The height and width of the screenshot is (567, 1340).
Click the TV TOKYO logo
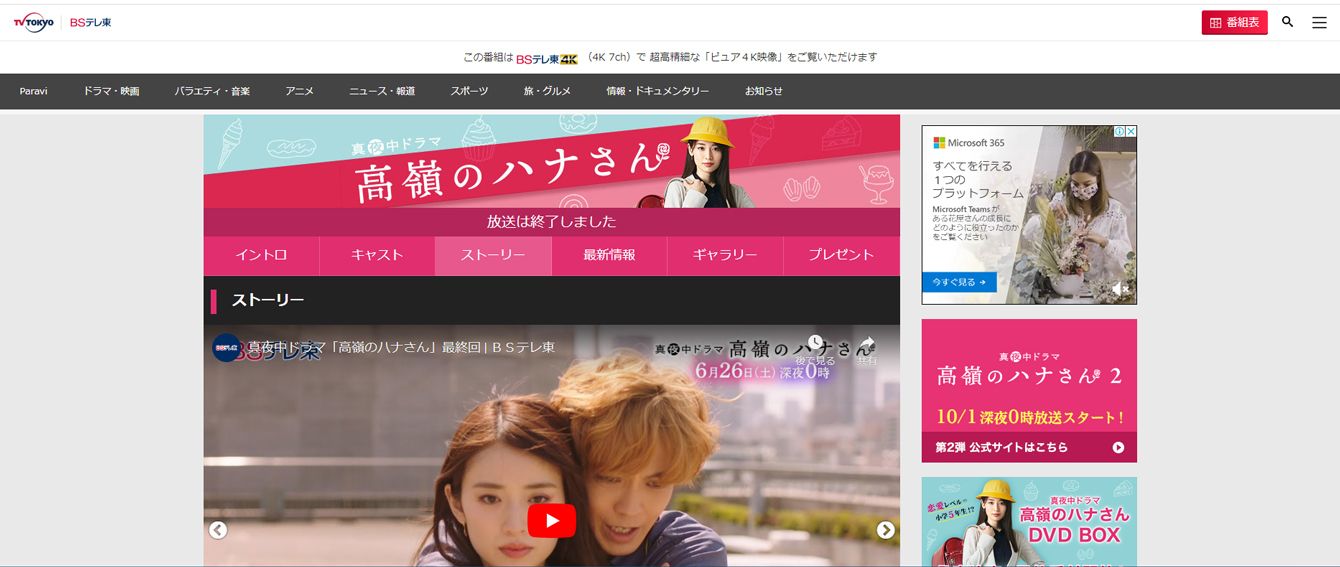point(34,22)
